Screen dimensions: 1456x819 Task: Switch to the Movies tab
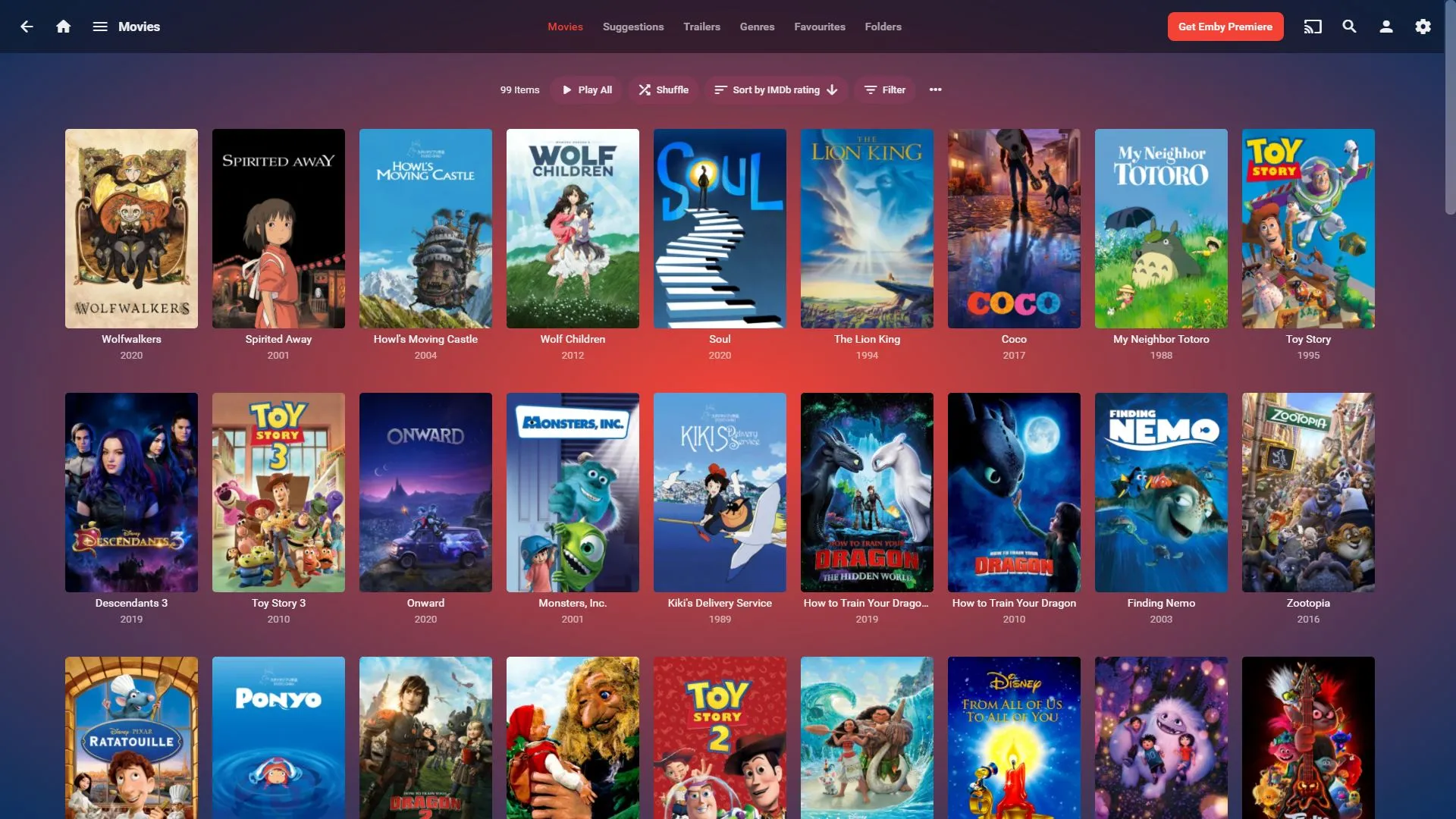pyautogui.click(x=566, y=27)
